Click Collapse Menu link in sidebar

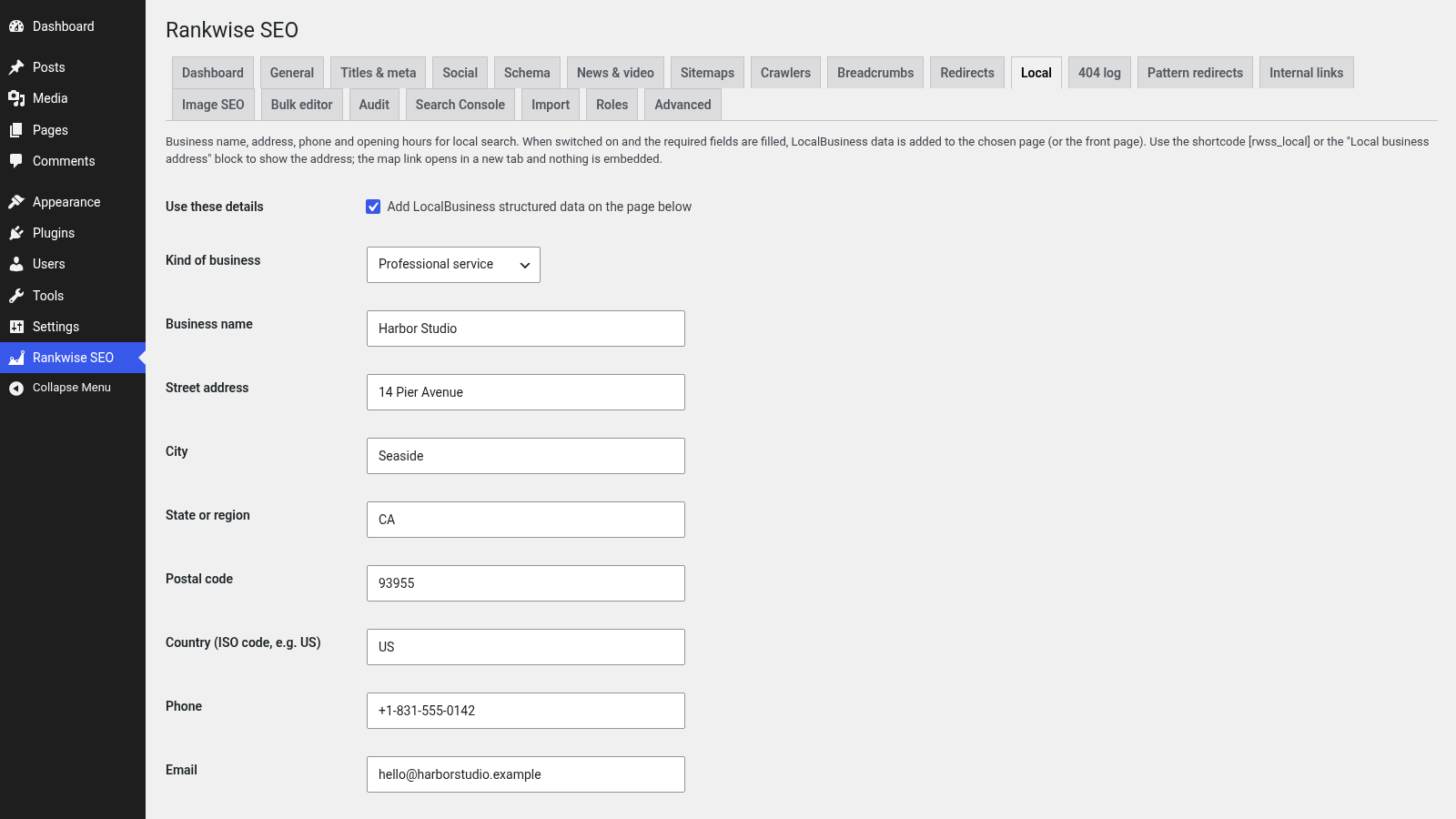coord(73,388)
